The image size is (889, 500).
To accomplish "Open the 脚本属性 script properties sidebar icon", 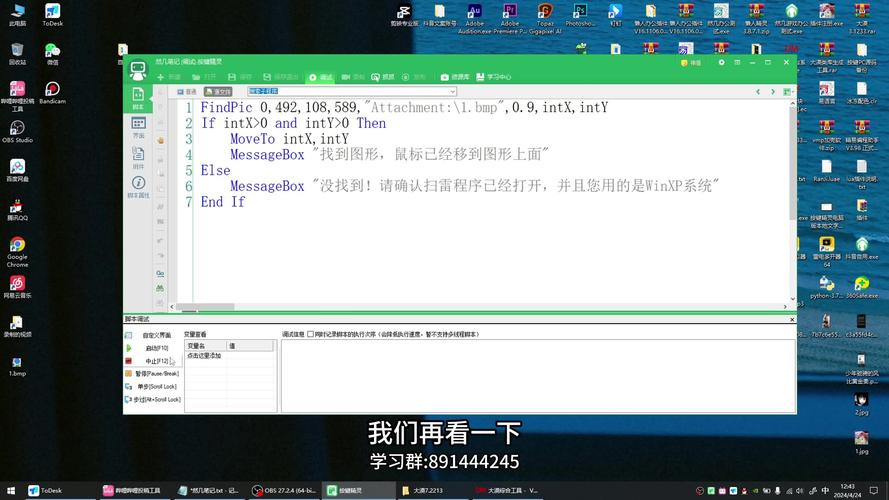I will pos(138,187).
